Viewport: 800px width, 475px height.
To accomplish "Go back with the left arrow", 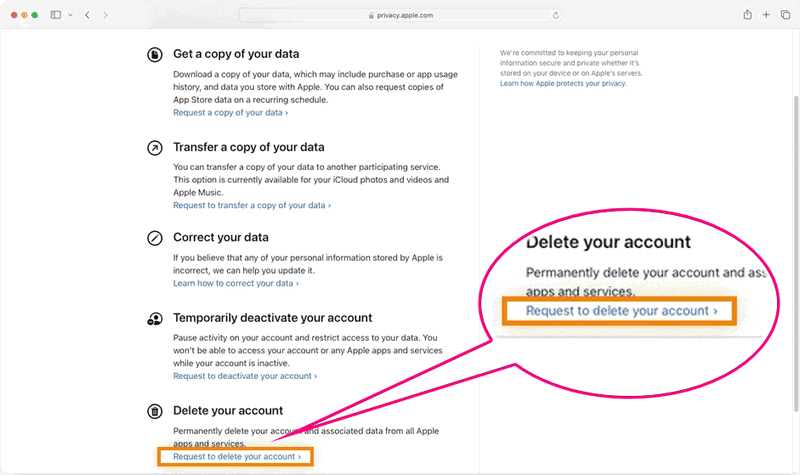I will click(88, 15).
